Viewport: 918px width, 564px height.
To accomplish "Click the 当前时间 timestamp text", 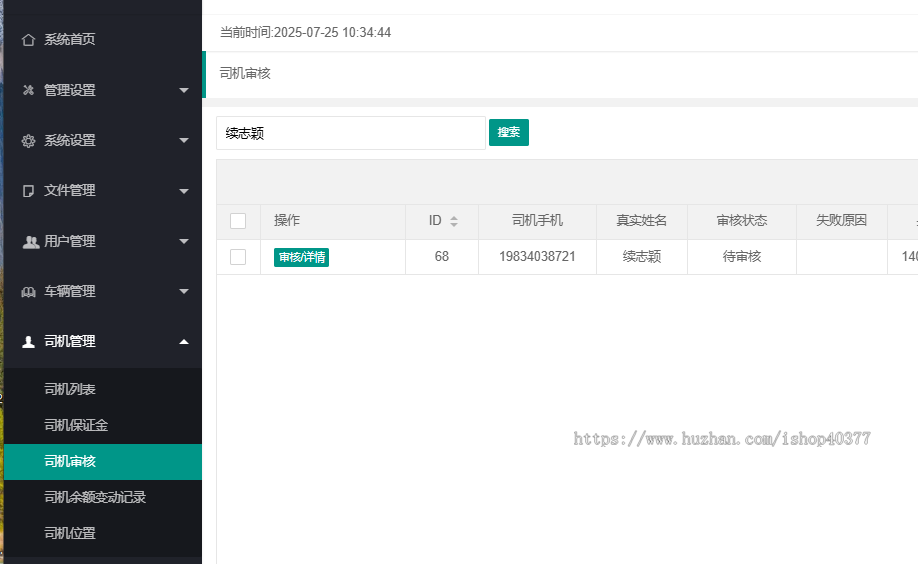I will pos(305,33).
